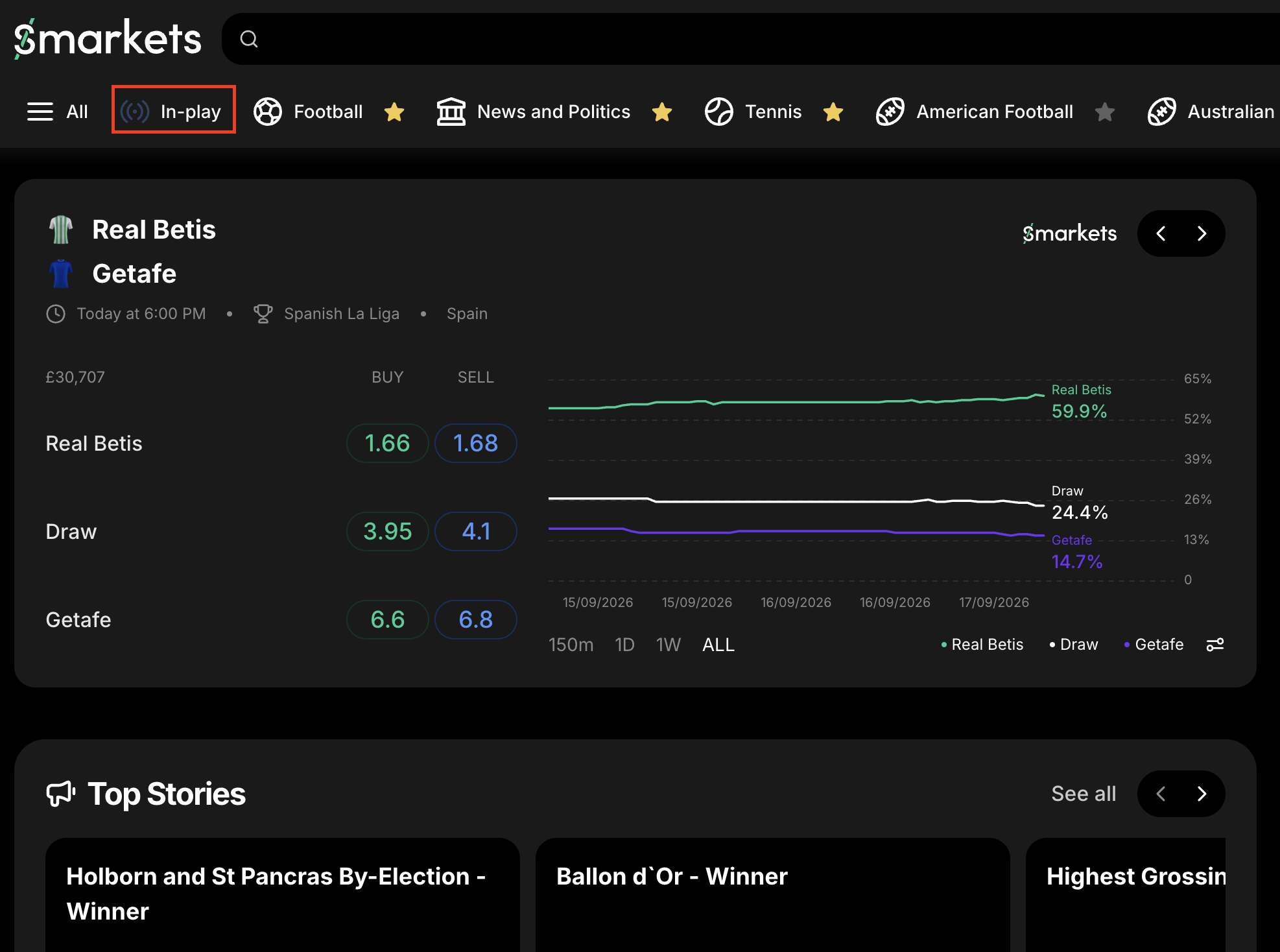Select the ALL chart range
The width and height of the screenshot is (1280, 952).
point(718,645)
